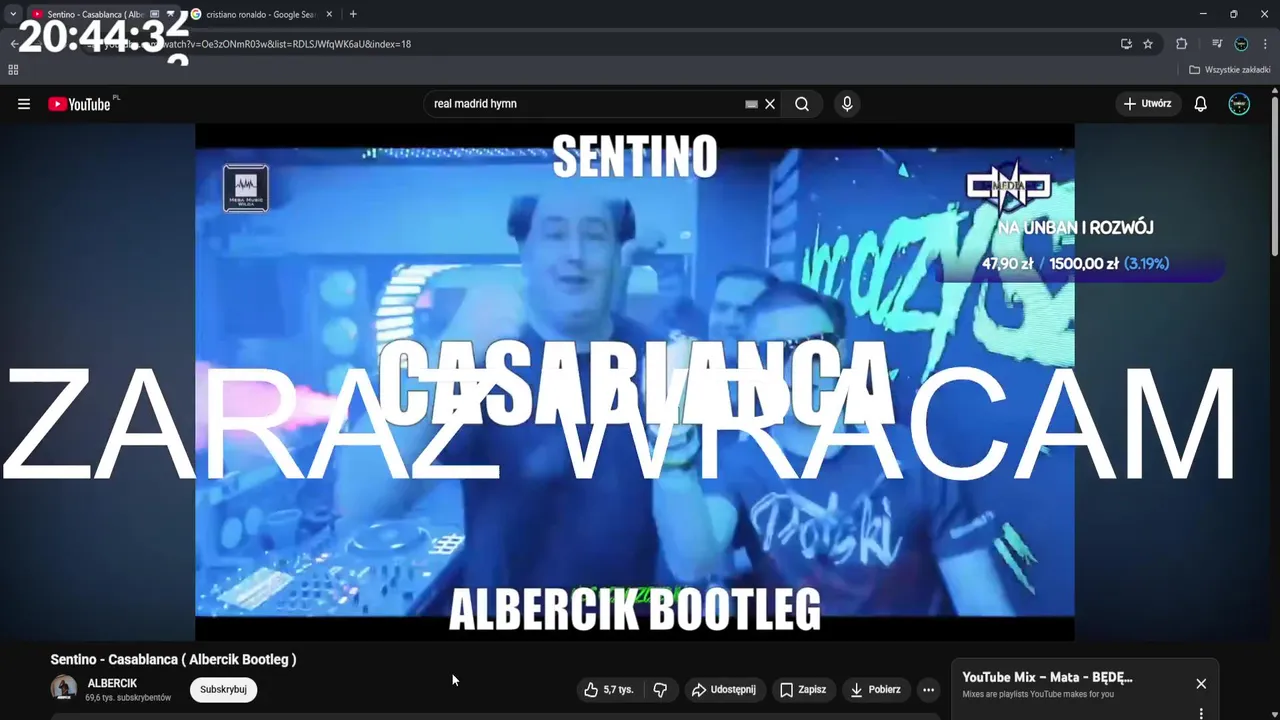Bookmark this page with star icon
1280x720 pixels.
[x=1148, y=44]
